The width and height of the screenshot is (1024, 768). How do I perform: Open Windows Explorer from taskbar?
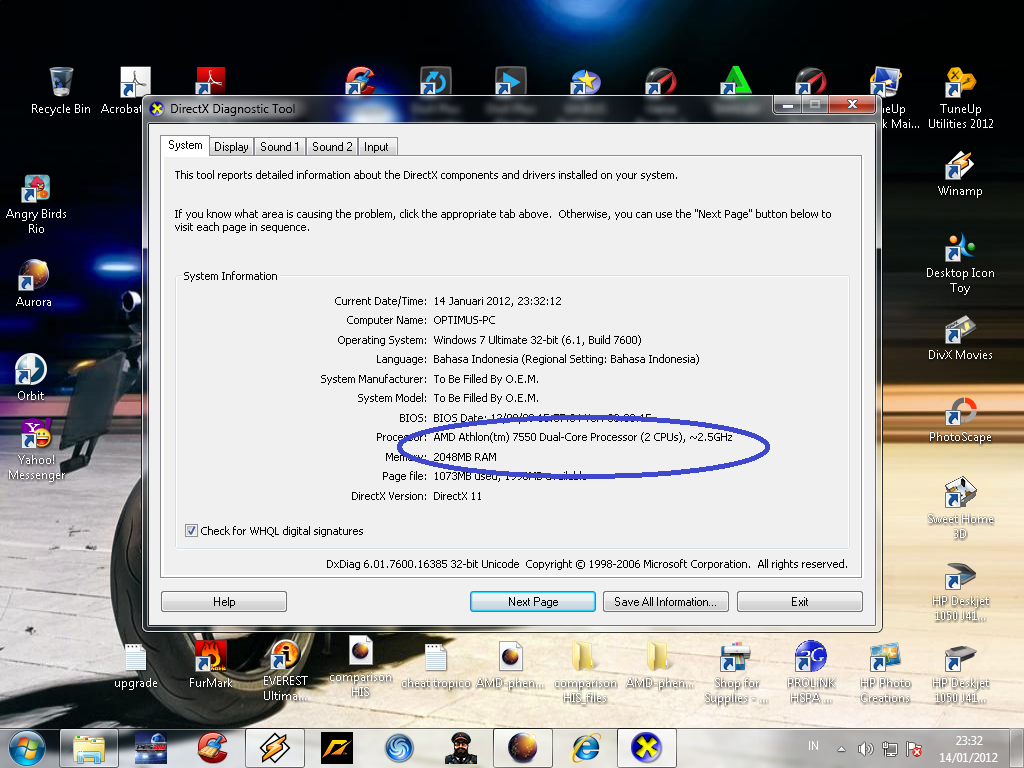click(x=89, y=748)
